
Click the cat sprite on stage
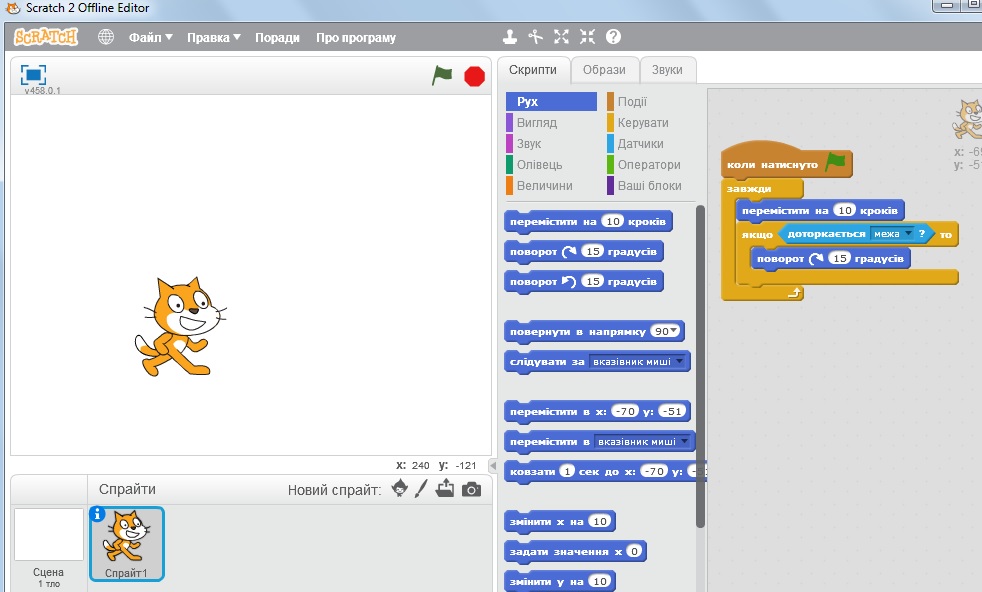click(180, 326)
